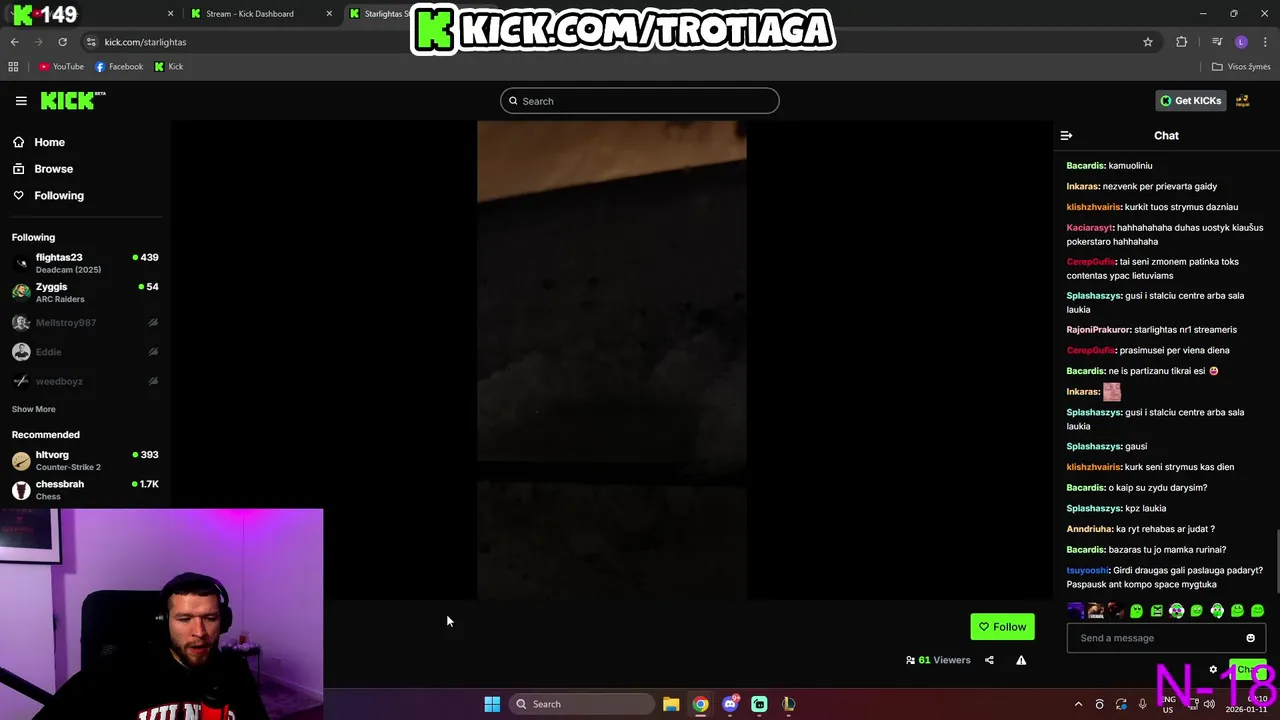Open the green Kick app in taskbar
The height and width of the screenshot is (720, 1280).
759,704
